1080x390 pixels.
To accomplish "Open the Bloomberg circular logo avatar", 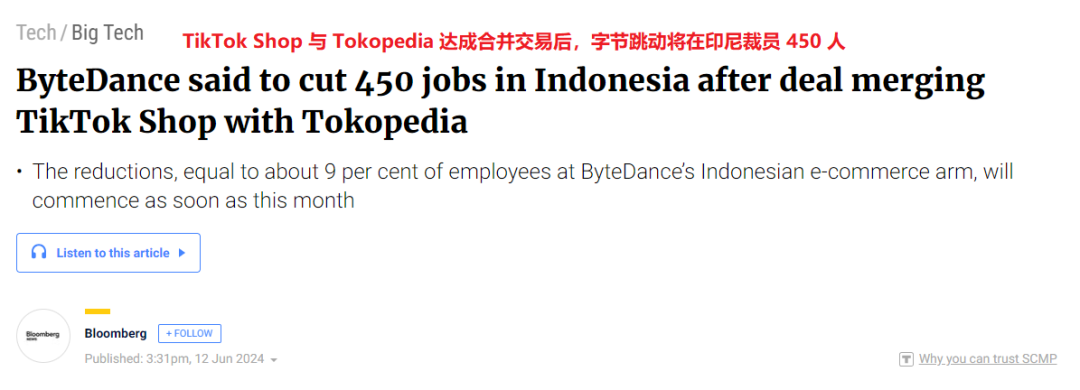I will [43, 336].
